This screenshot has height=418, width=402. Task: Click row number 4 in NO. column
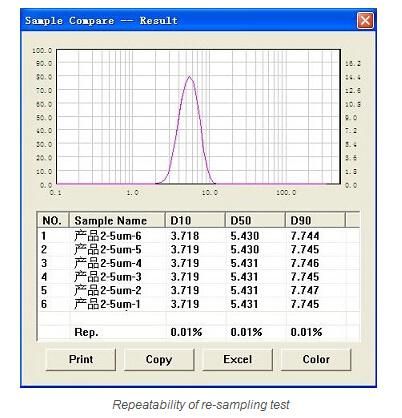click(44, 277)
